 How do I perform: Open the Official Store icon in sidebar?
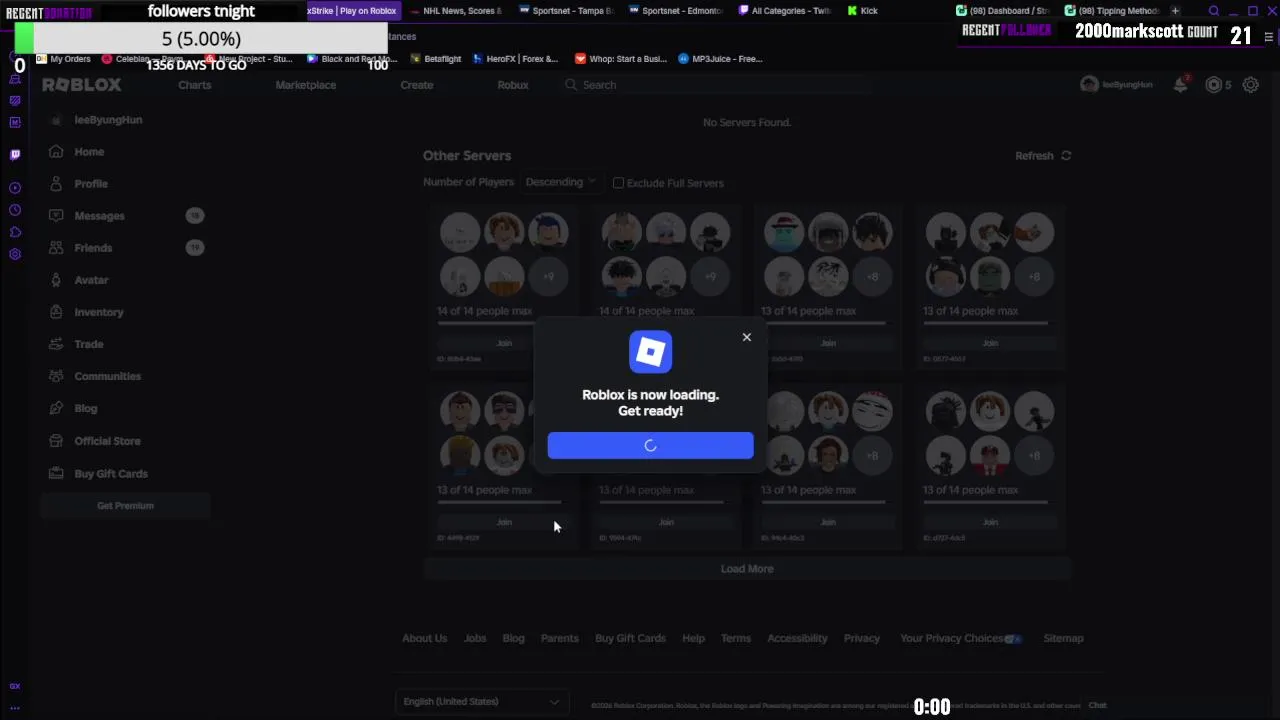[x=56, y=441]
